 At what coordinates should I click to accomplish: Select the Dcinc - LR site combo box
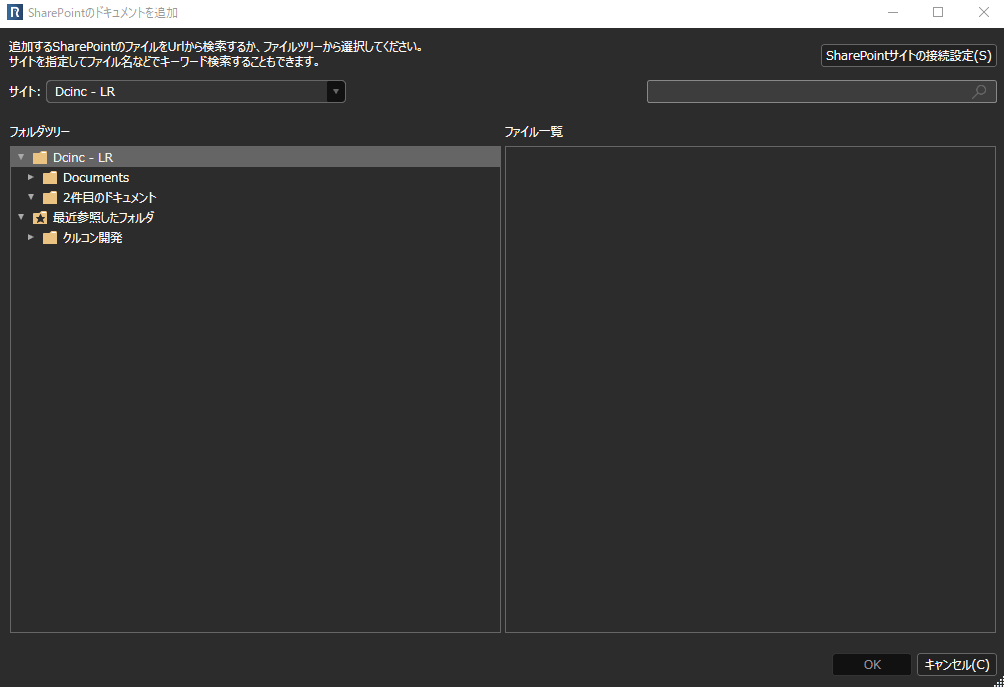[196, 92]
